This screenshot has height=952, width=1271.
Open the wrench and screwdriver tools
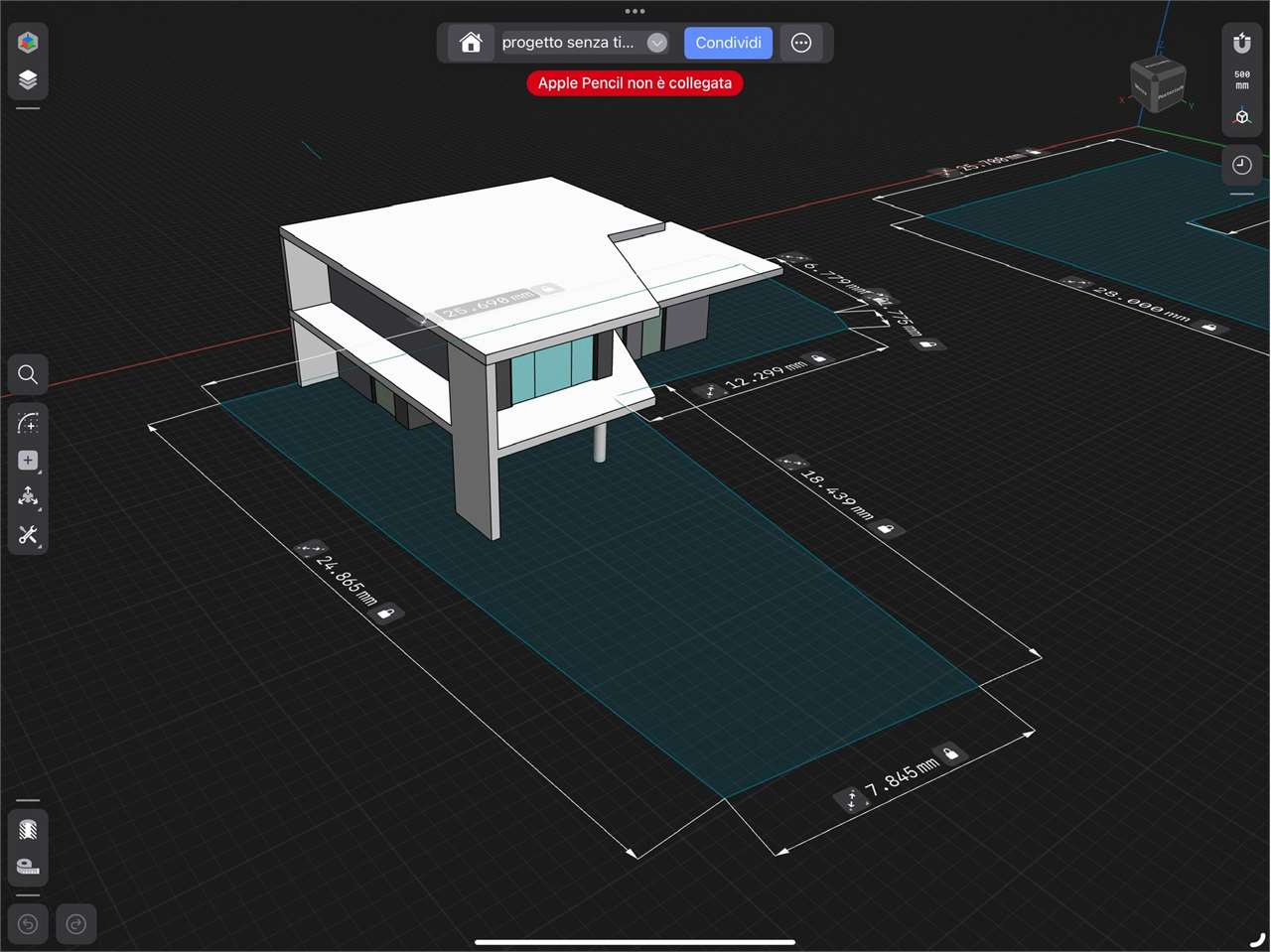pyautogui.click(x=28, y=535)
